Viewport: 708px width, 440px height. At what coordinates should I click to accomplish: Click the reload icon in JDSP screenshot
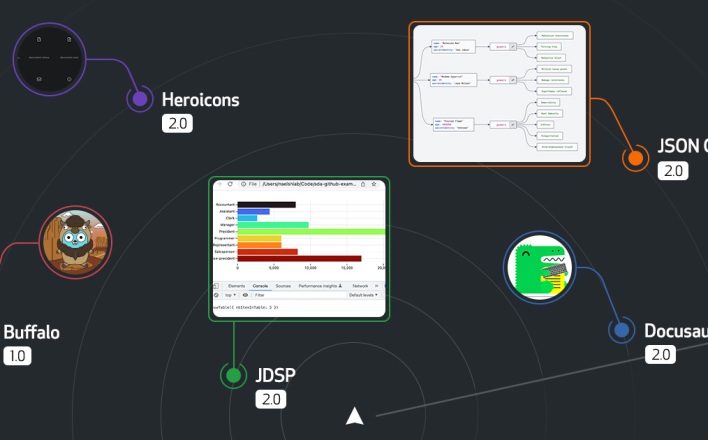click(x=230, y=184)
